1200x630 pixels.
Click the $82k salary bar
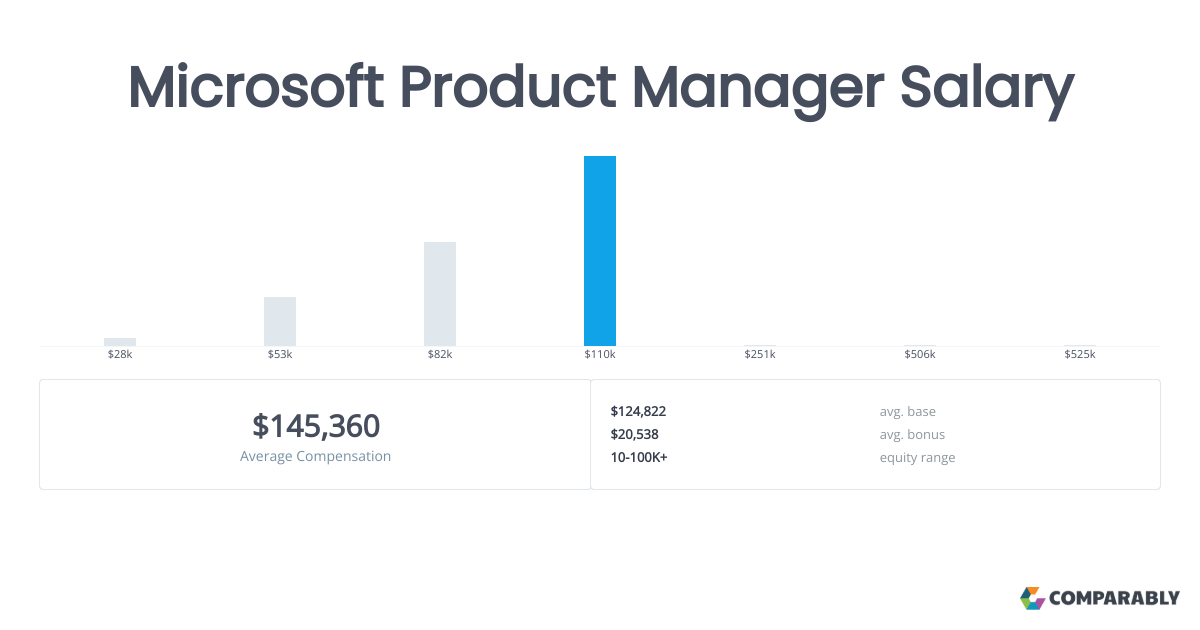pyautogui.click(x=440, y=294)
